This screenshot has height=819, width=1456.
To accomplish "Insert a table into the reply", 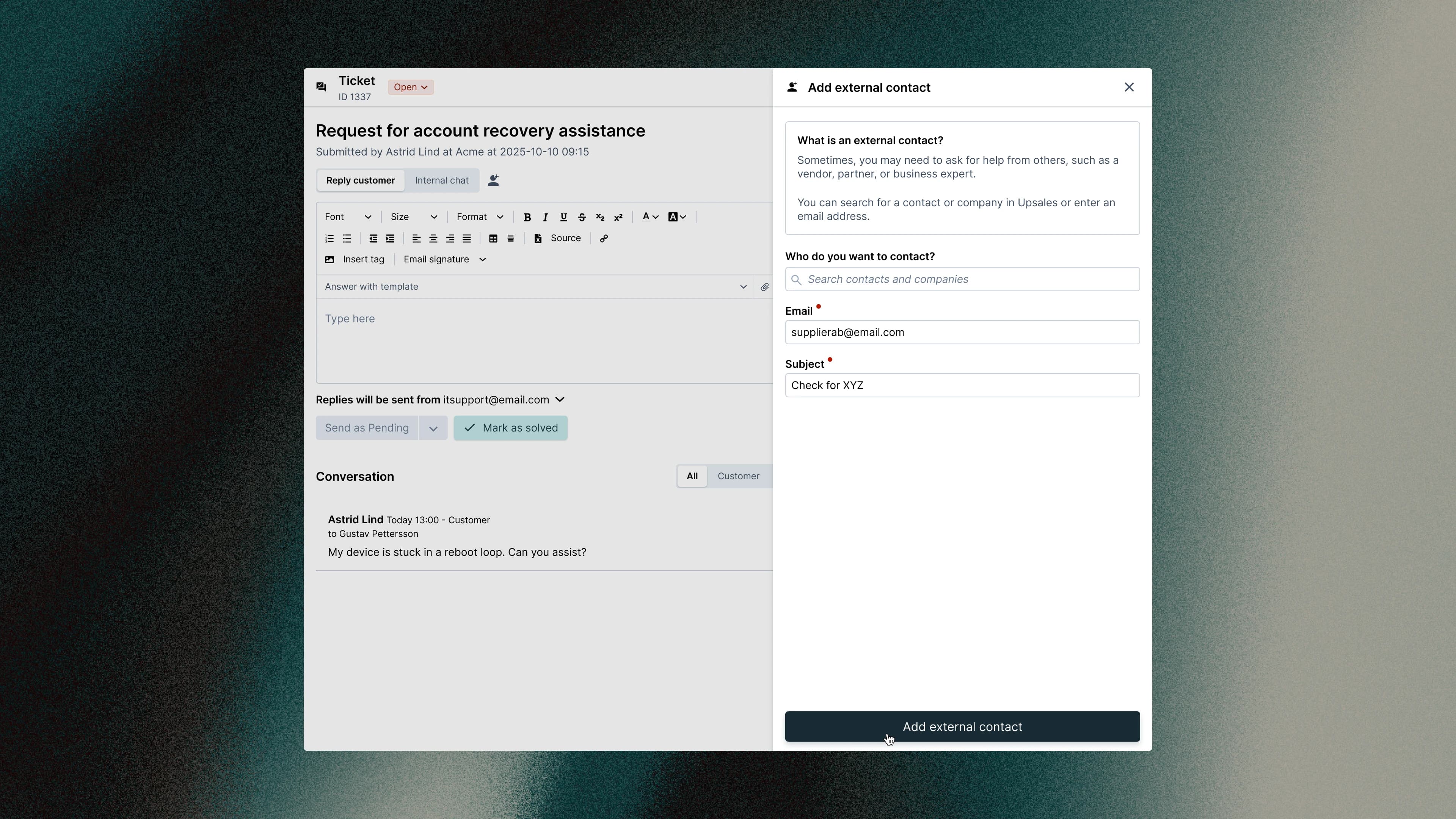I will pos(493,238).
